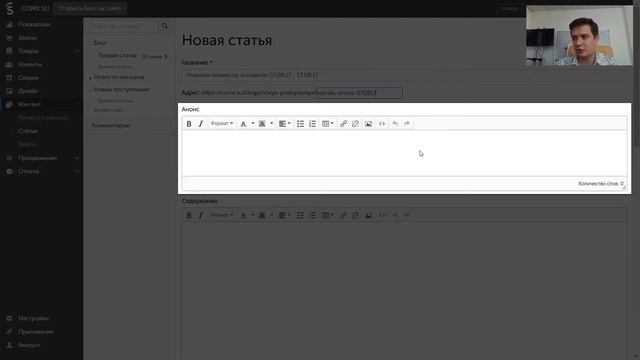Open the Комментарии section
The image size is (640, 360).
(111, 125)
